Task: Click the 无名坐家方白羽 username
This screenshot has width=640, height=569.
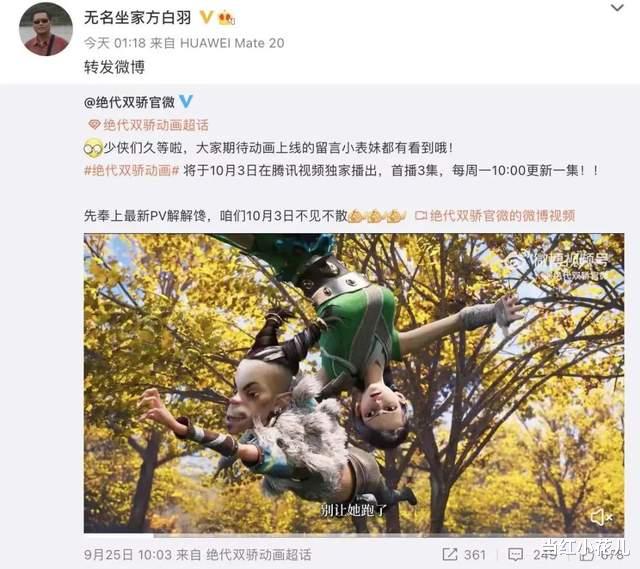Action: tap(138, 18)
